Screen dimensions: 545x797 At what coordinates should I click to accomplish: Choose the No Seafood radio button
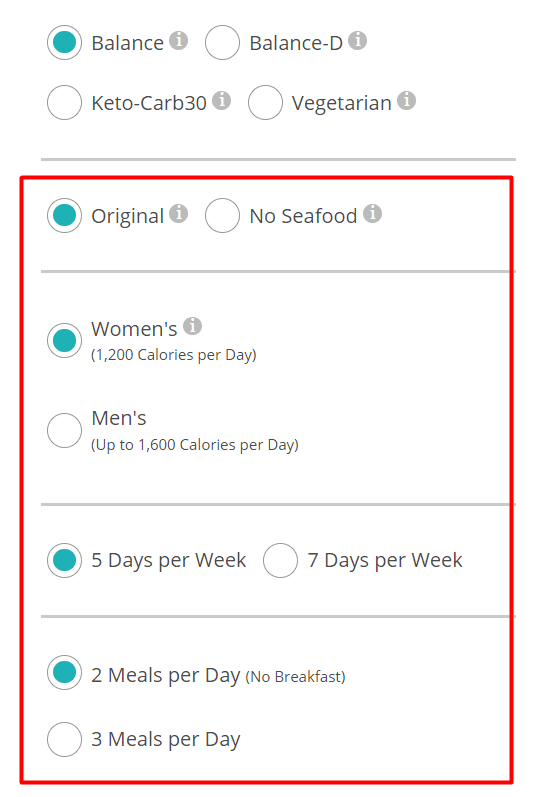[x=222, y=216]
